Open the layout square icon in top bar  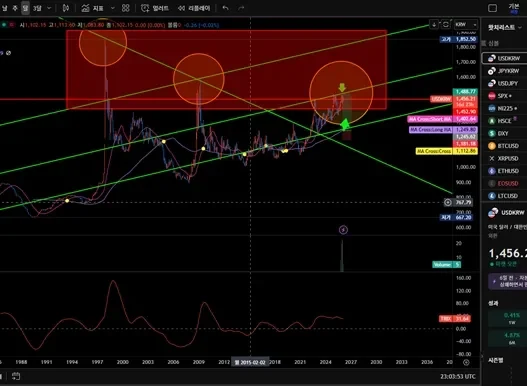[492, 8]
